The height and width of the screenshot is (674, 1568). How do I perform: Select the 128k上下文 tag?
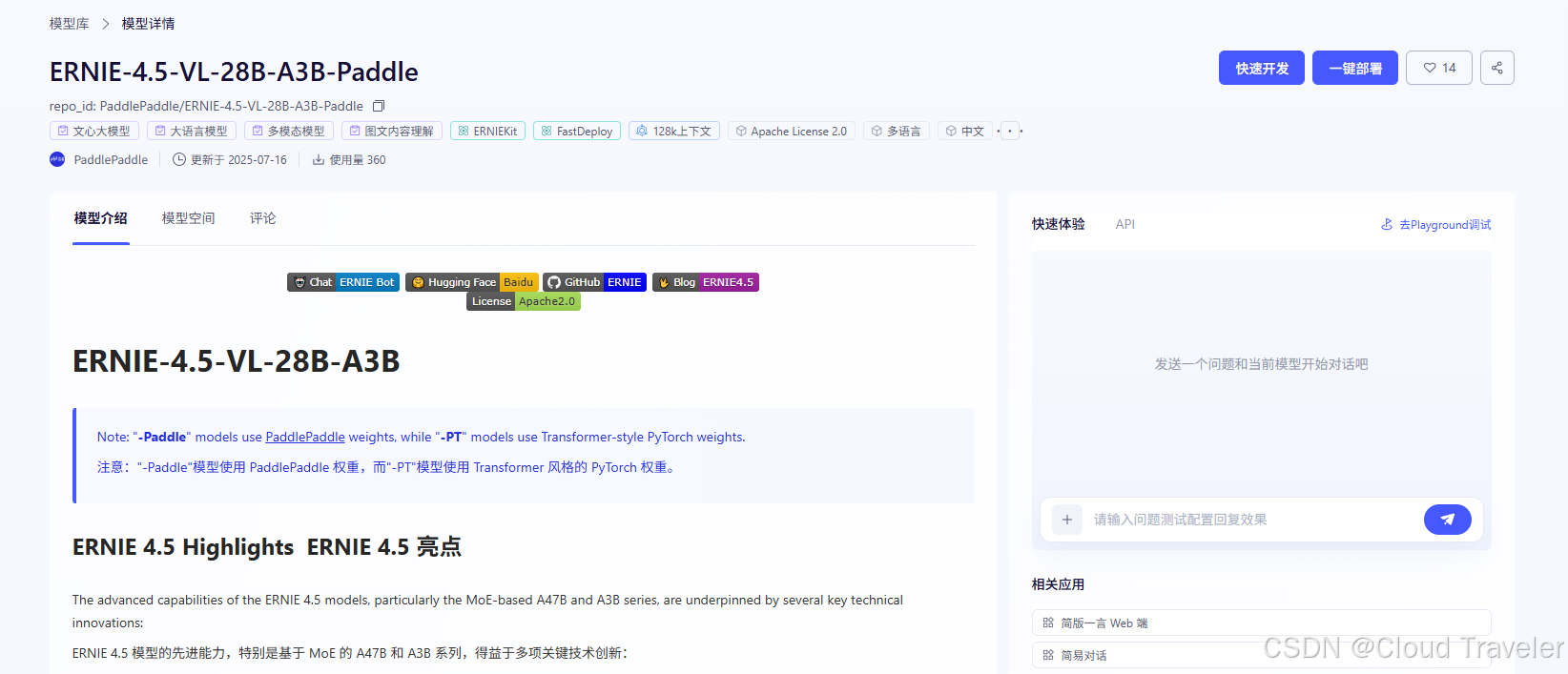[674, 131]
